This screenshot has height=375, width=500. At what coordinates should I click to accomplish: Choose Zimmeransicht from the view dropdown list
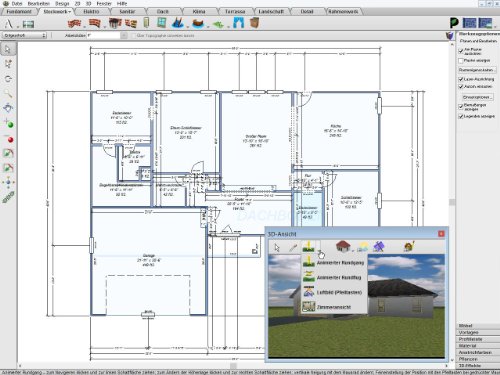pos(333,307)
